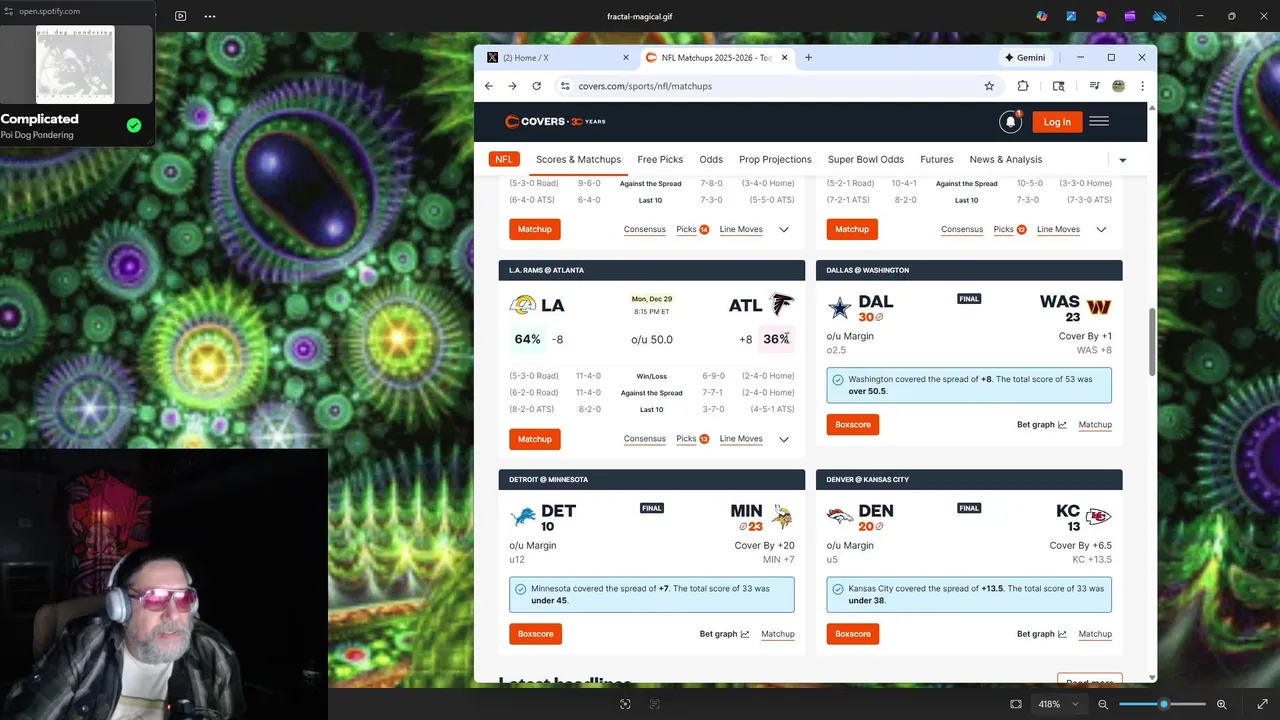1280x720 pixels.
Task: Open Odds menu item
Action: (x=711, y=159)
